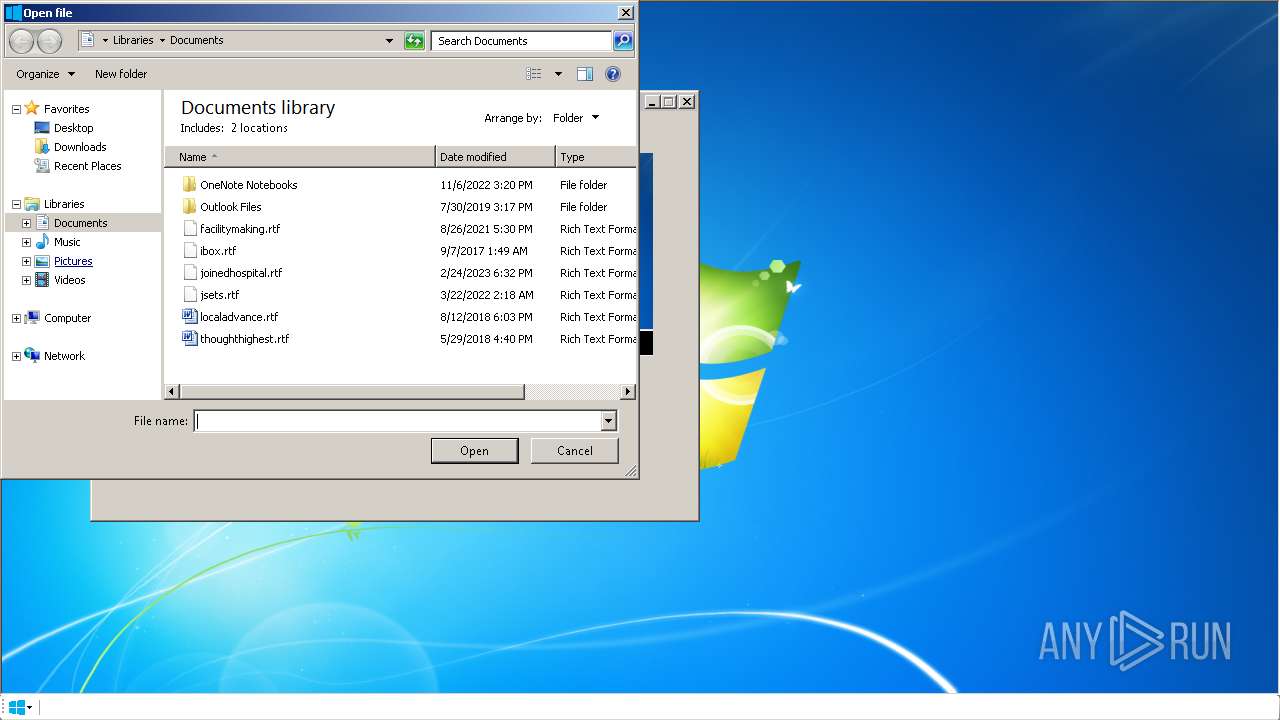This screenshot has width=1280, height=720.
Task: Open Recent Places in Favorites
Action: coord(87,166)
